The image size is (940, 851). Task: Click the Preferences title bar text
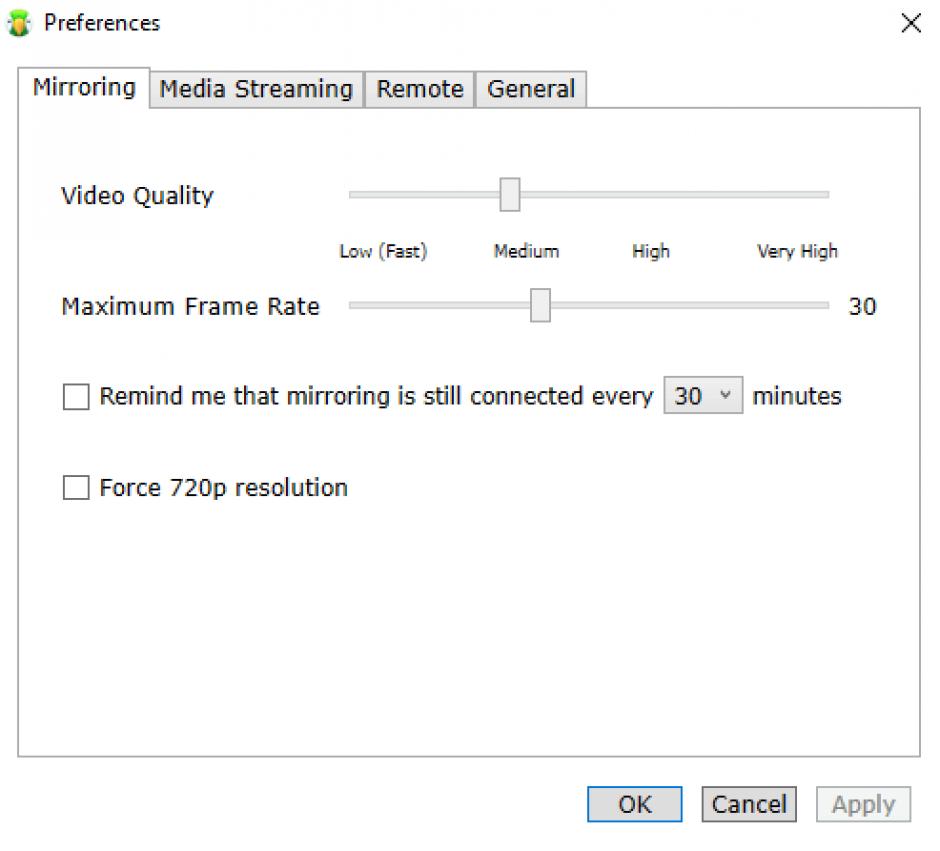tap(102, 23)
